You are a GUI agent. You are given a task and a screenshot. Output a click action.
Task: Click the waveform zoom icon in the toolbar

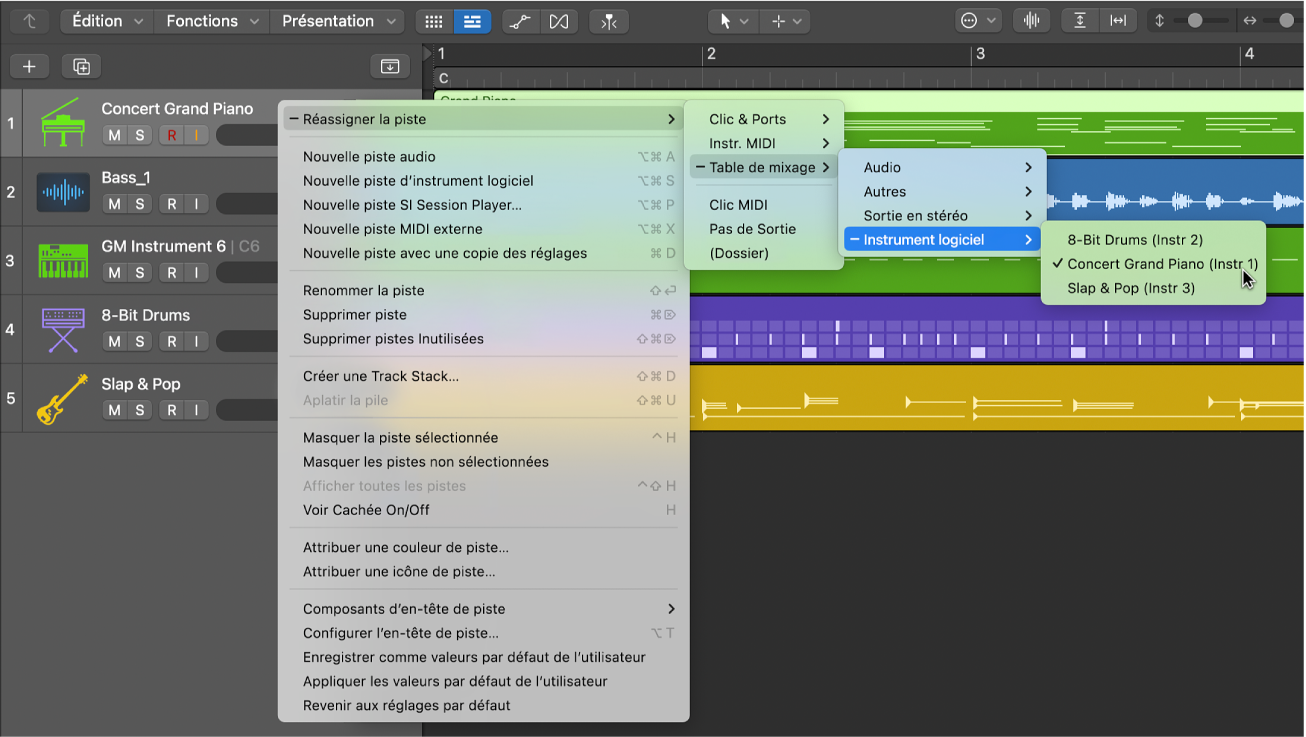1031,20
